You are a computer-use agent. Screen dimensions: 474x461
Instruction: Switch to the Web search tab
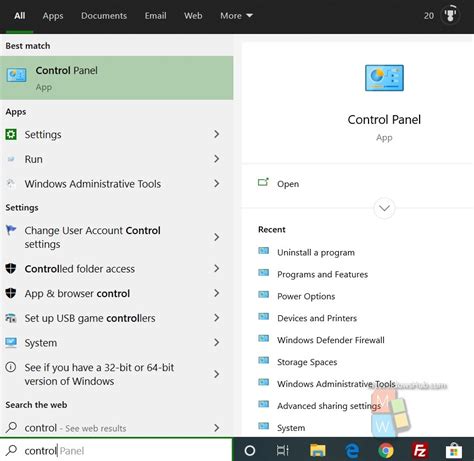pyautogui.click(x=193, y=16)
